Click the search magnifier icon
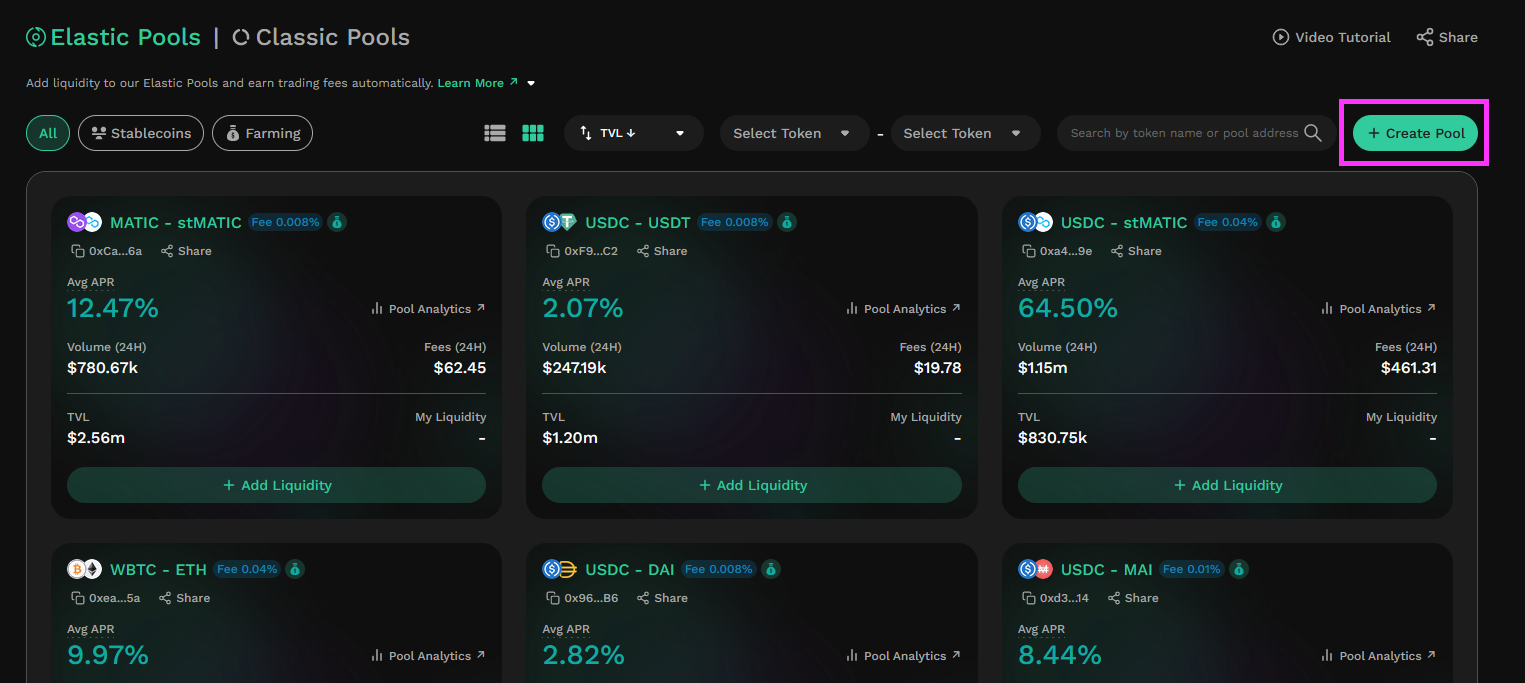The width and height of the screenshot is (1525, 683). pos(1313,133)
